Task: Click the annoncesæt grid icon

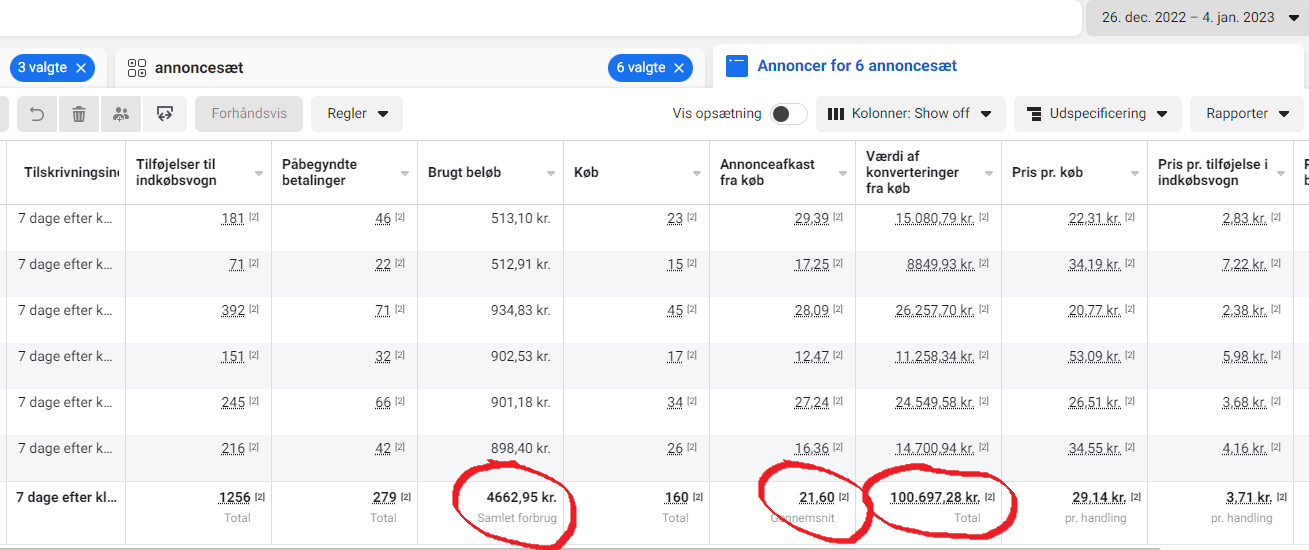Action: pos(137,68)
